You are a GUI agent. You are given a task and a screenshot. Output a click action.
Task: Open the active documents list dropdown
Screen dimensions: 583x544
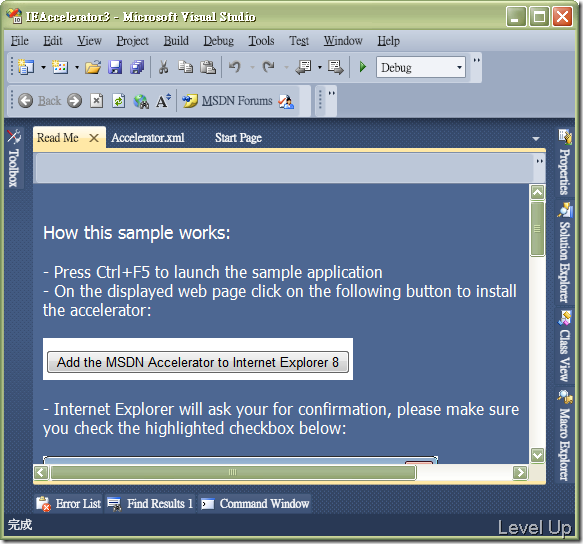click(x=536, y=139)
